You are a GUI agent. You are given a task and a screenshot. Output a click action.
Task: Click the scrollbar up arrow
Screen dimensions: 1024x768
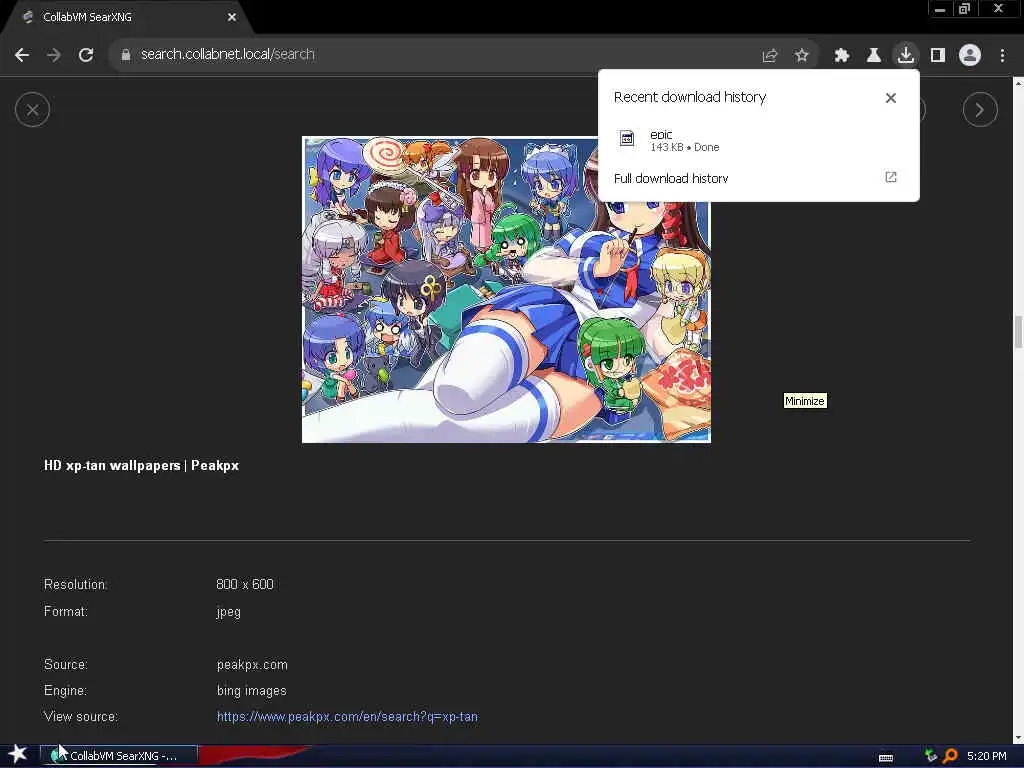click(1018, 83)
